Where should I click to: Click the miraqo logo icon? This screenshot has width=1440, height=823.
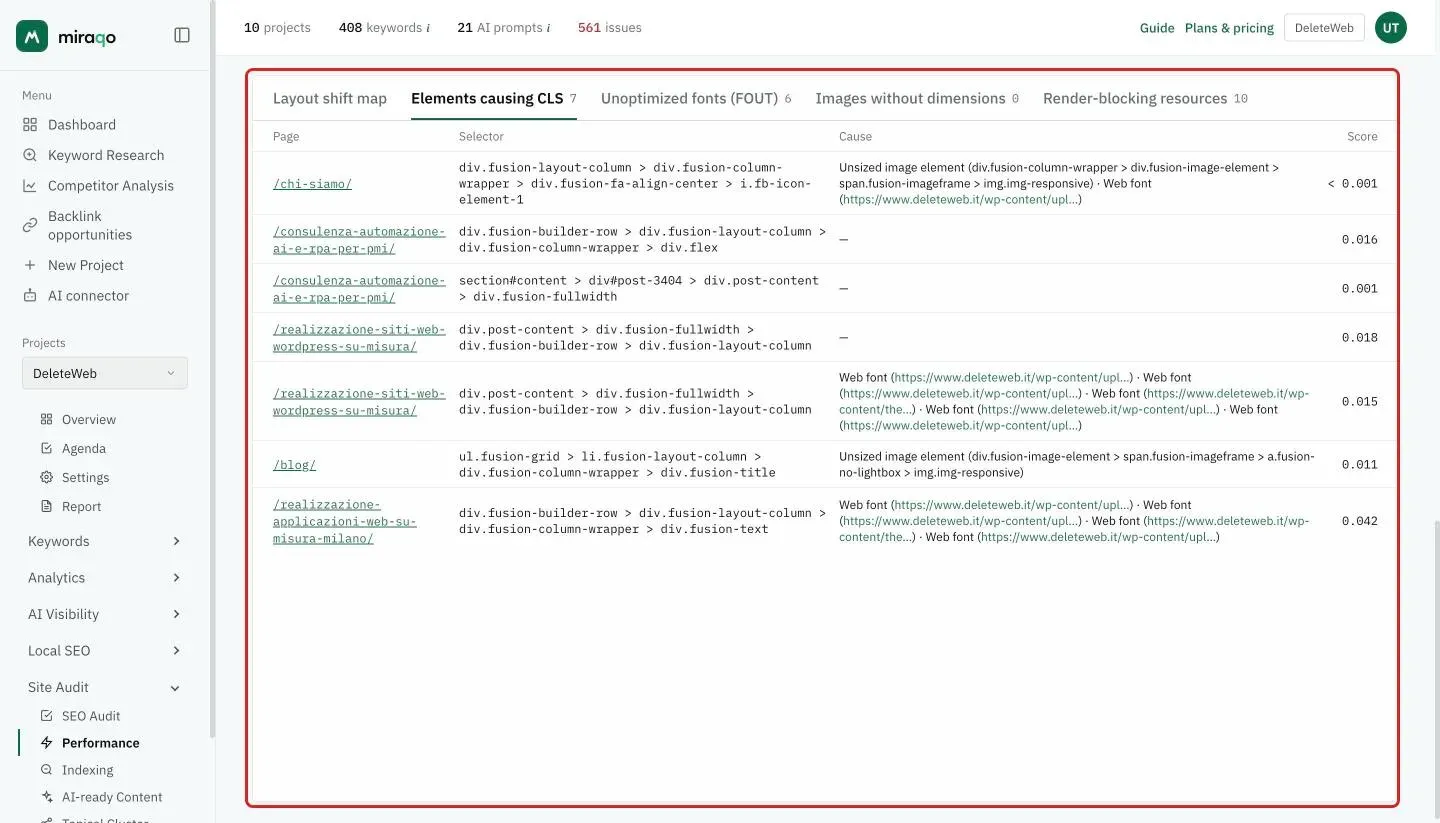coord(32,36)
